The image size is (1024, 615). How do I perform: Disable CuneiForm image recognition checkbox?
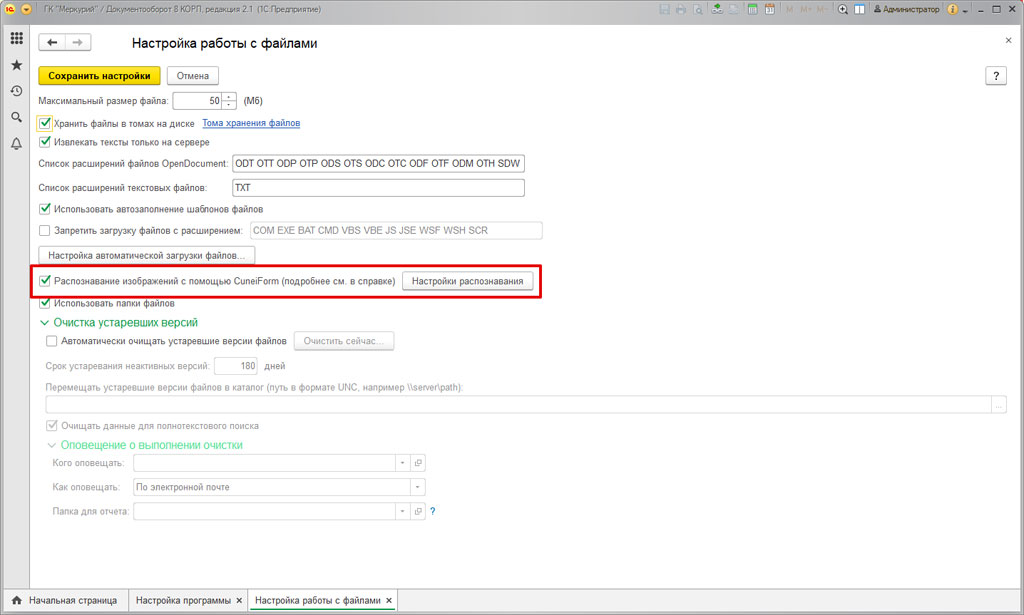coord(44,282)
